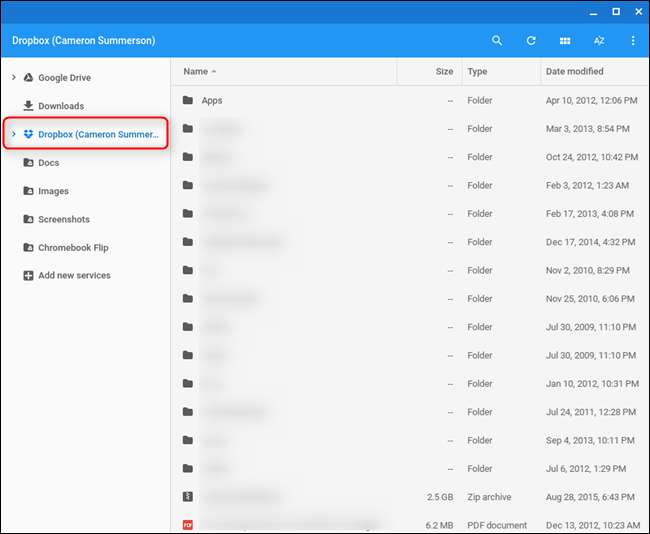Click the Apps folder icon
This screenshot has height=534, width=650.
[x=187, y=101]
